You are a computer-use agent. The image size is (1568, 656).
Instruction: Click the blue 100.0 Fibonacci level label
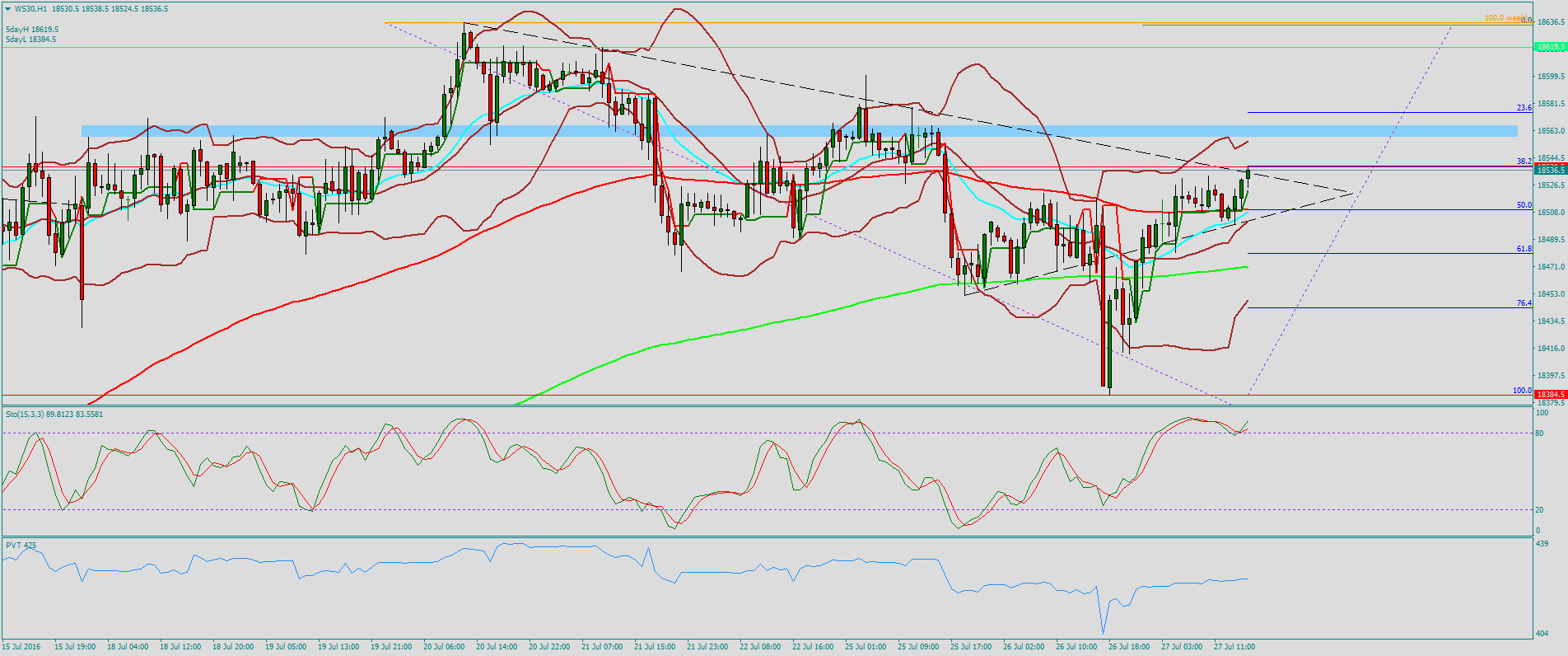pyautogui.click(x=1522, y=391)
